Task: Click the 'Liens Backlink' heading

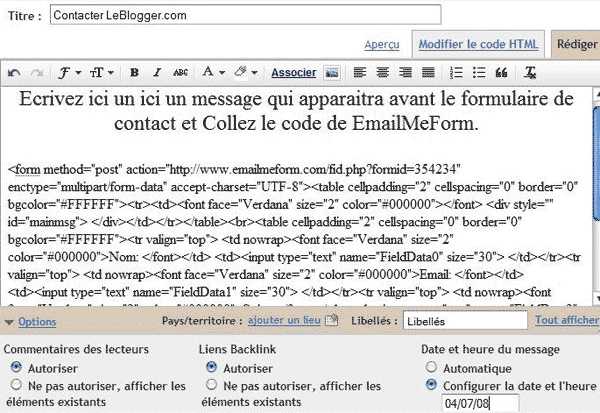Action: (237, 349)
